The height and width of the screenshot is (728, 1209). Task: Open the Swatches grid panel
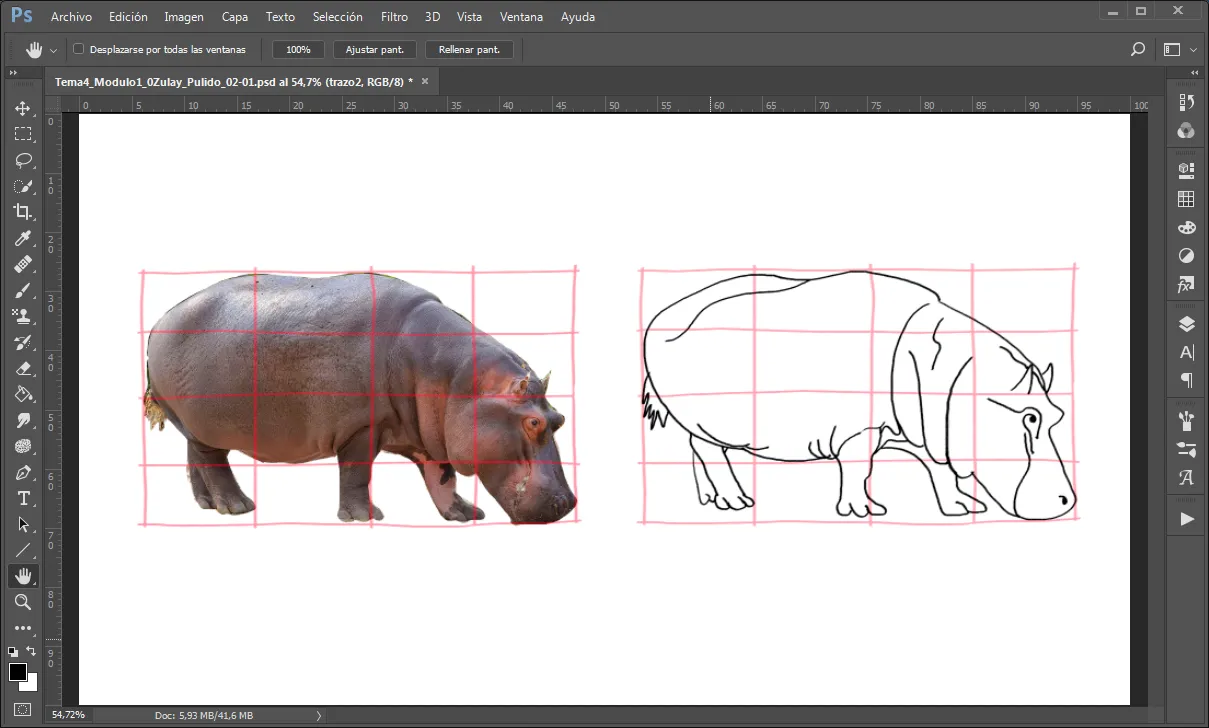point(1187,198)
